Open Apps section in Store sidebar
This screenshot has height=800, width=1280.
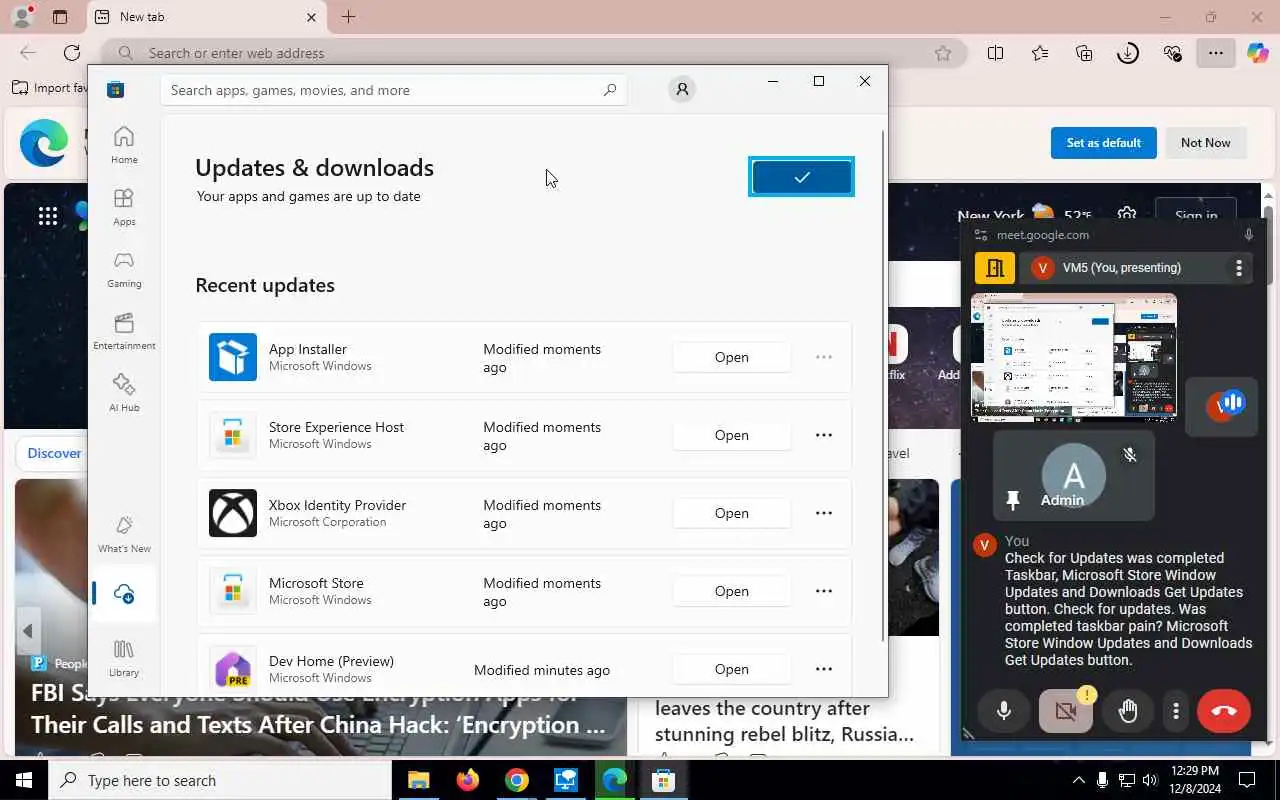(x=124, y=207)
